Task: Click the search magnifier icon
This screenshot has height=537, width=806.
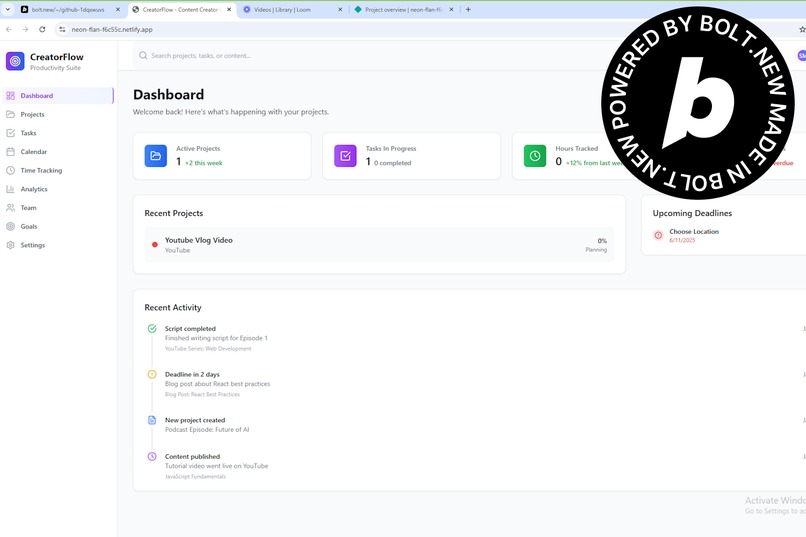Action: pos(143,55)
